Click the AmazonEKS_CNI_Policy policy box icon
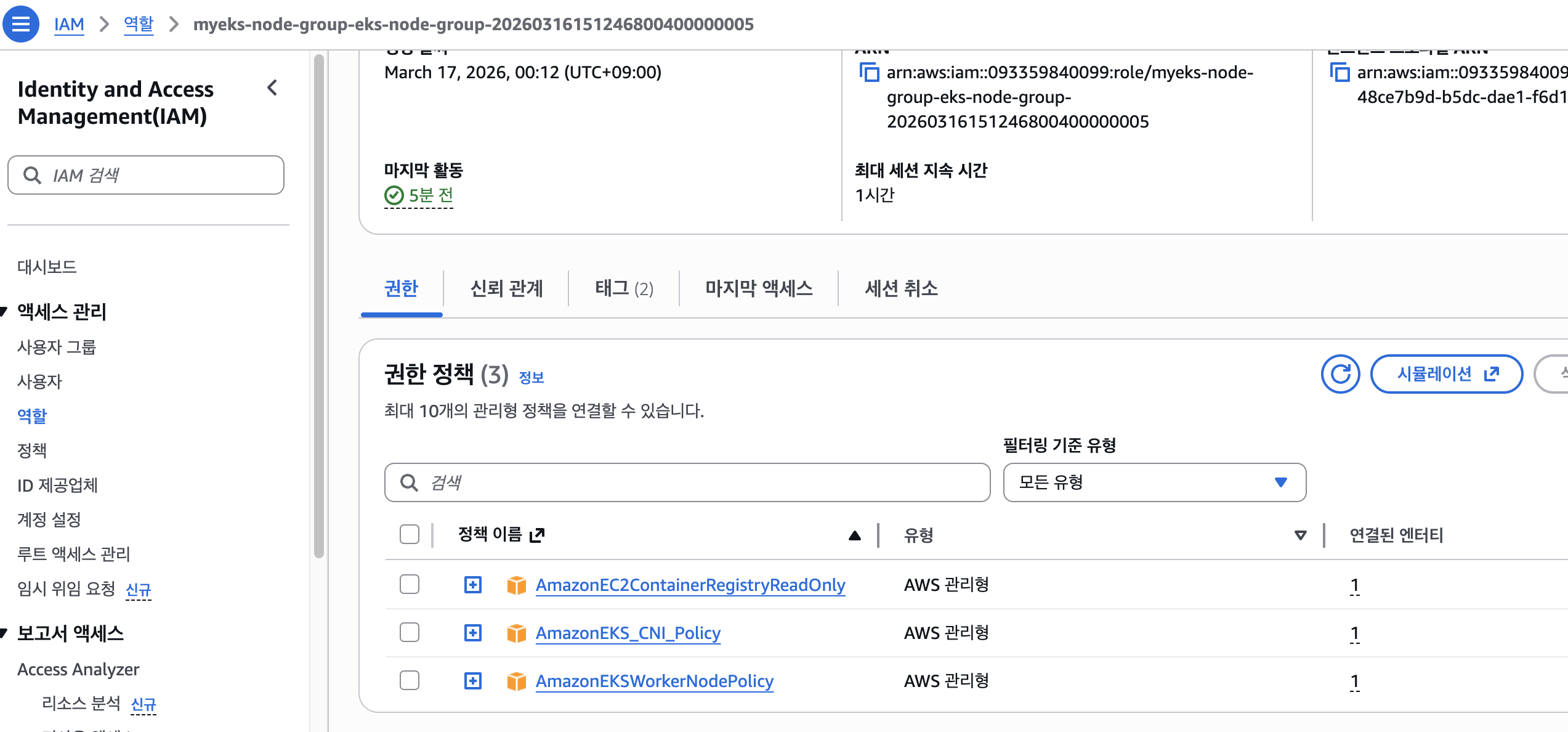This screenshot has height=732, width=1568. pyautogui.click(x=516, y=633)
